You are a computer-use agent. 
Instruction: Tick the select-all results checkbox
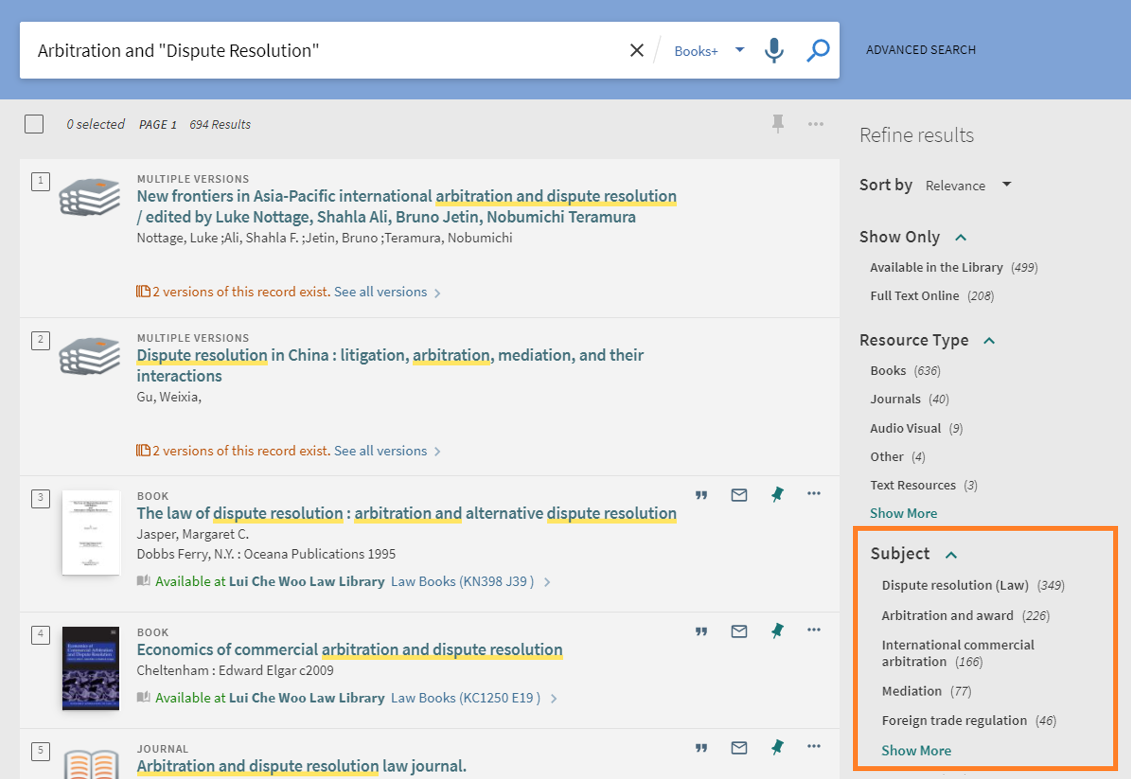point(34,124)
